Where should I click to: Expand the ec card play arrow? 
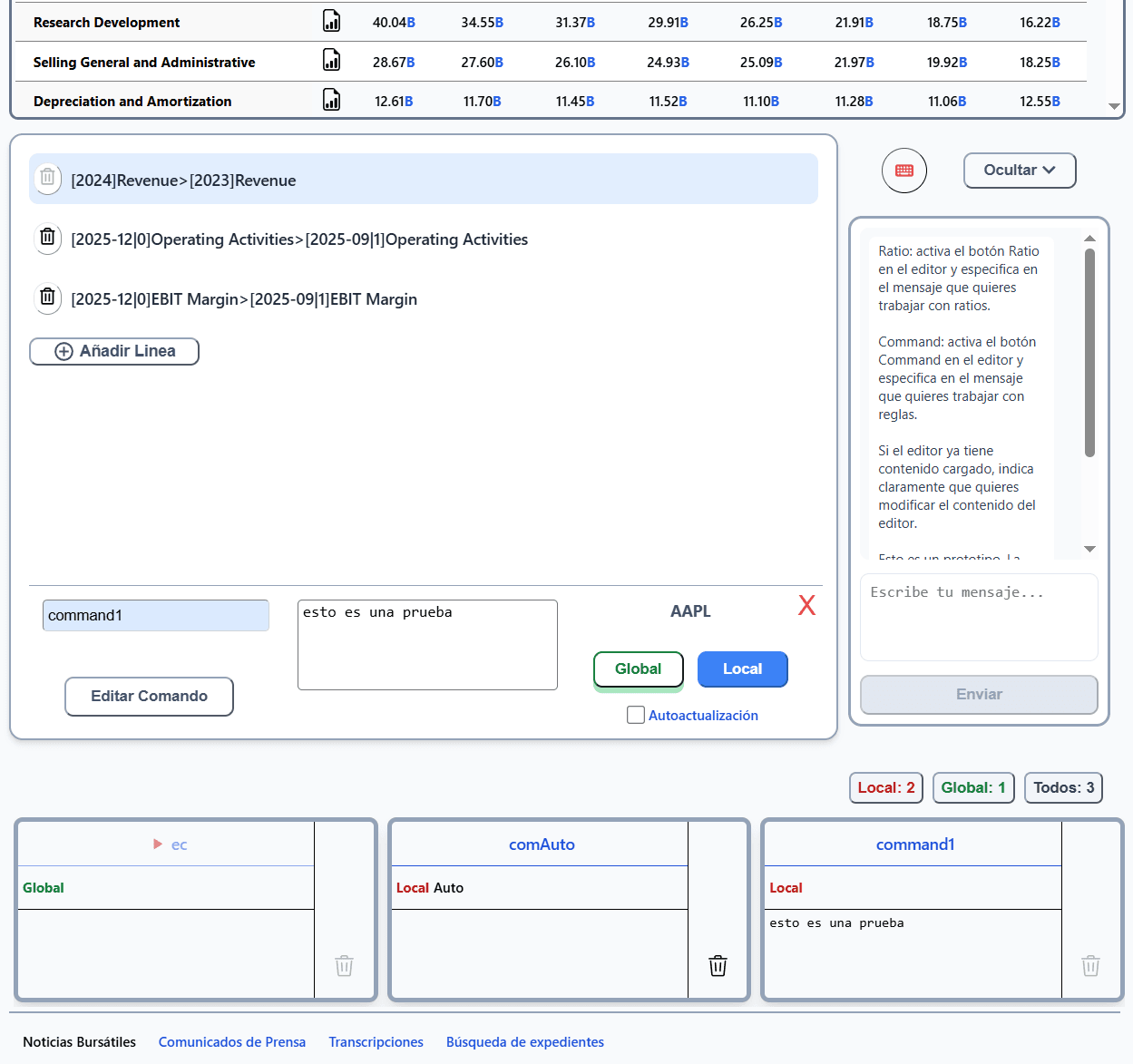pos(158,844)
